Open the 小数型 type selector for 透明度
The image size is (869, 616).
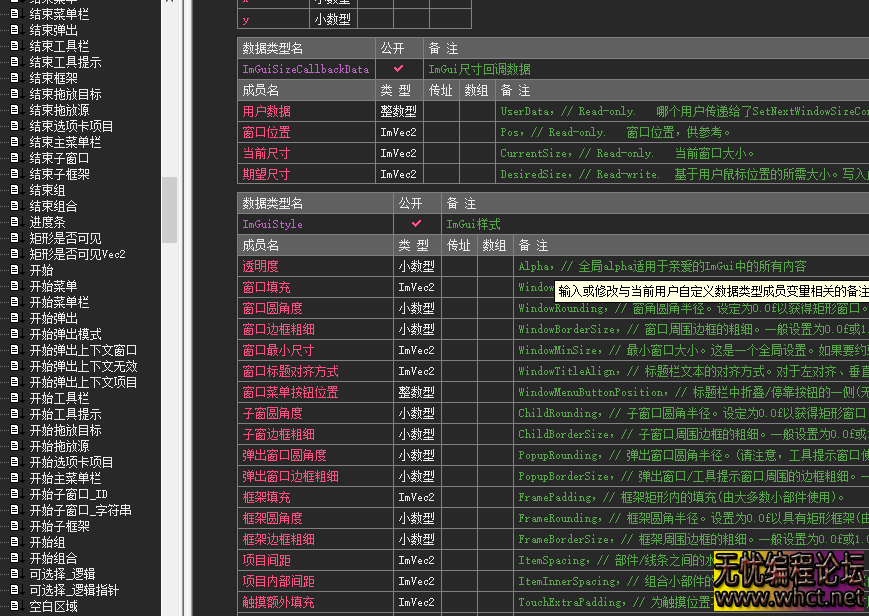416,267
